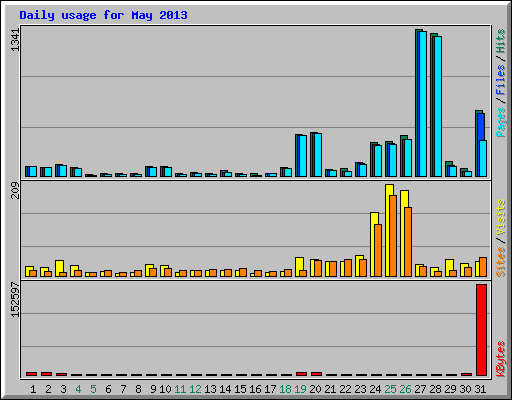The height and width of the screenshot is (400, 512).
Task: Click the yellow visits bar for day 24
Action: click(x=373, y=244)
